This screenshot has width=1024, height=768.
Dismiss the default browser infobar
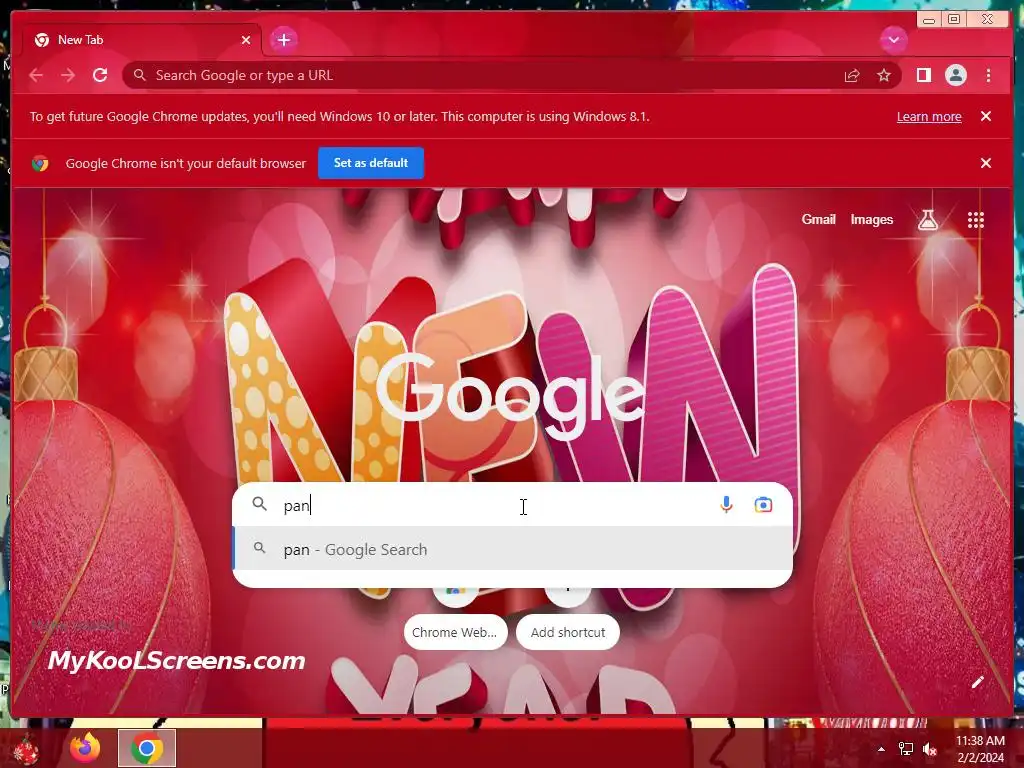(985, 163)
